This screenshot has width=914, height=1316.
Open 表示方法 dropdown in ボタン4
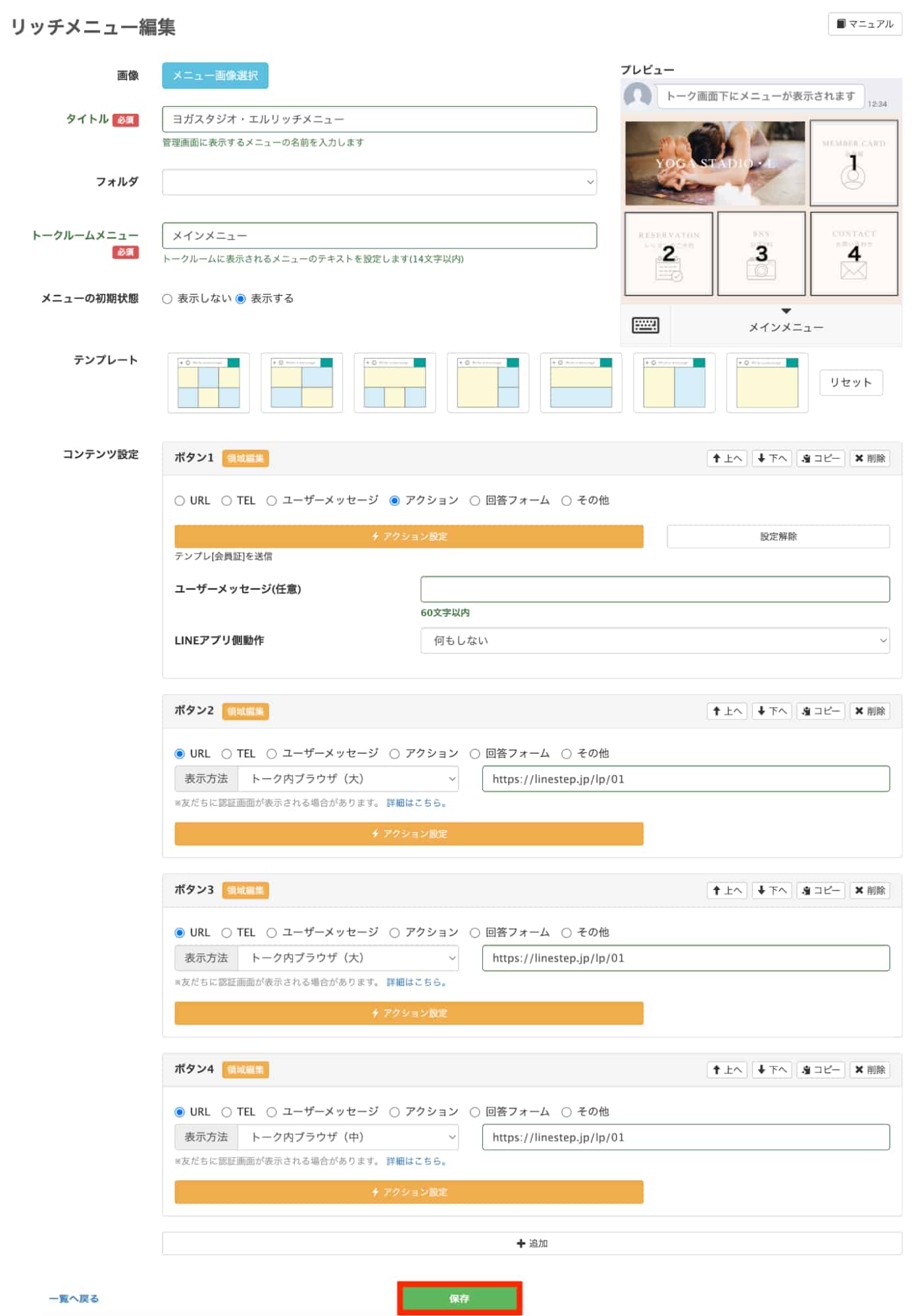[x=348, y=1138]
